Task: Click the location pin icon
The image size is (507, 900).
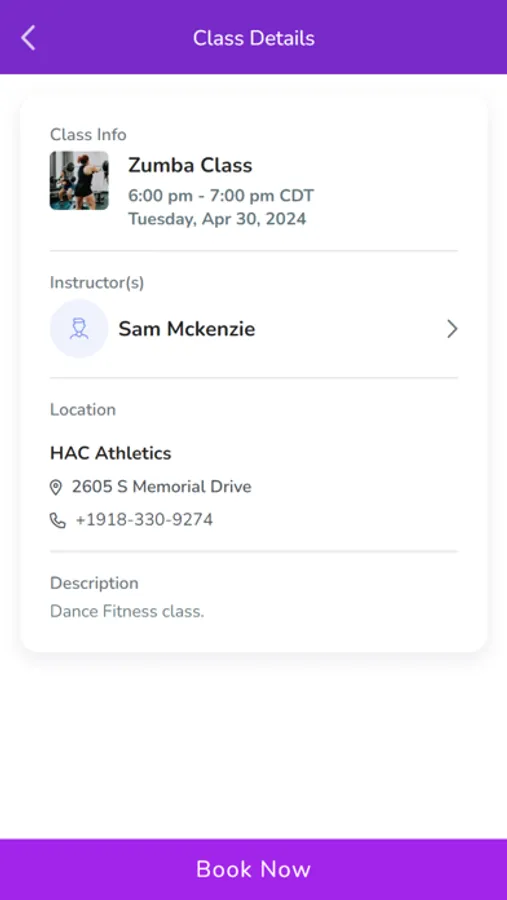Action: [x=56, y=487]
